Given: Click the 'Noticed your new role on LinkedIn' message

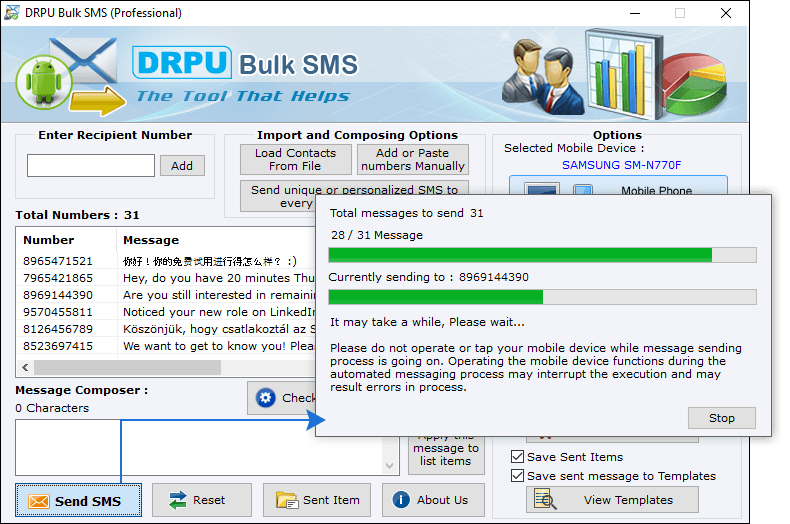Looking at the screenshot, I should (x=219, y=312).
